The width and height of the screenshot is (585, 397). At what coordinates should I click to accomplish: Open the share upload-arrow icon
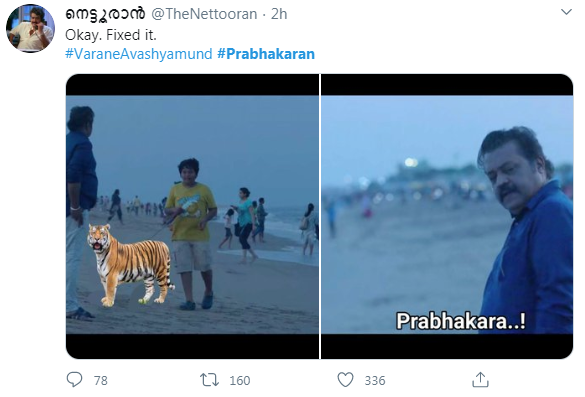(x=480, y=380)
